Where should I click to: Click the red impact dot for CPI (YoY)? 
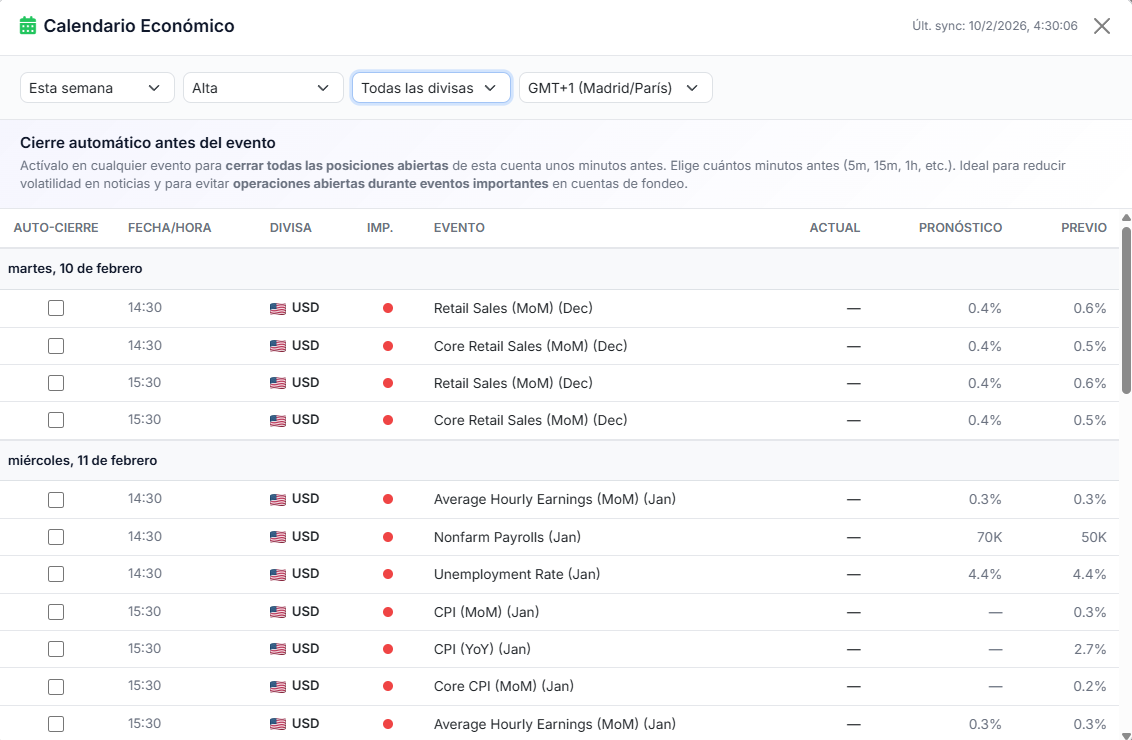[388, 649]
